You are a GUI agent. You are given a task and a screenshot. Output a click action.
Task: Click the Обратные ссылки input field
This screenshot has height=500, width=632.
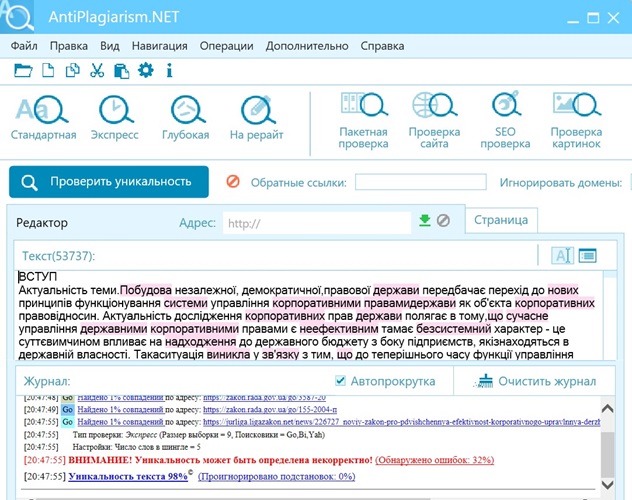point(420,182)
